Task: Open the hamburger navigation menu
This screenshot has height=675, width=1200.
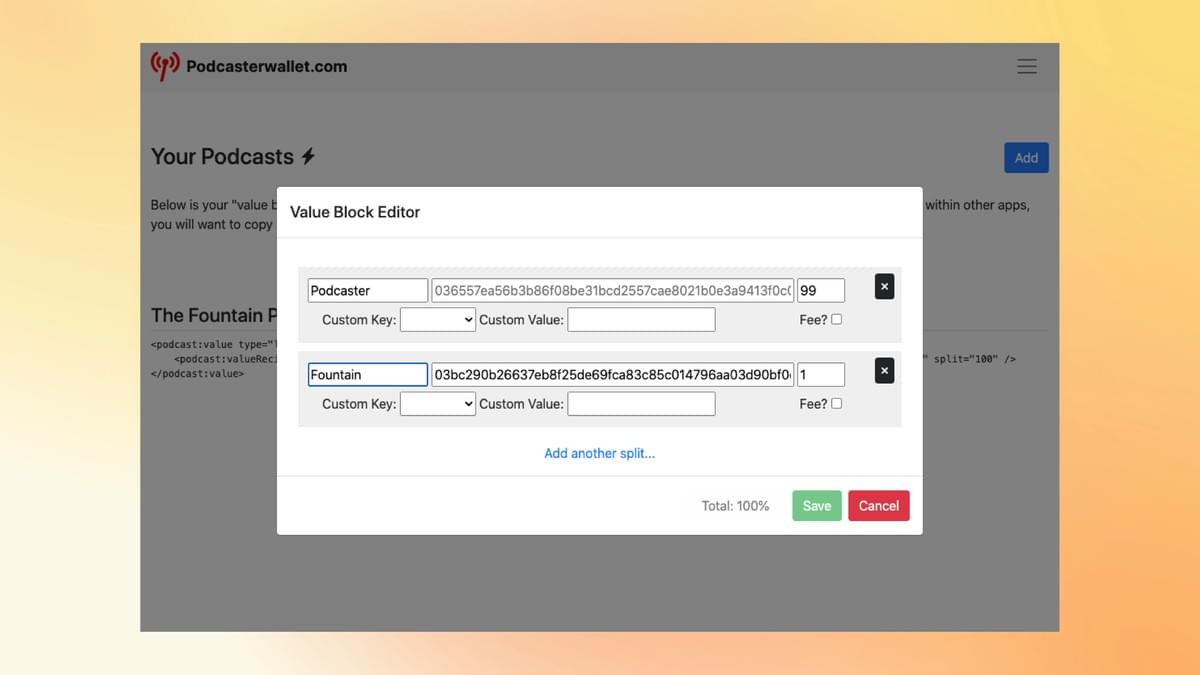Action: pyautogui.click(x=1027, y=66)
